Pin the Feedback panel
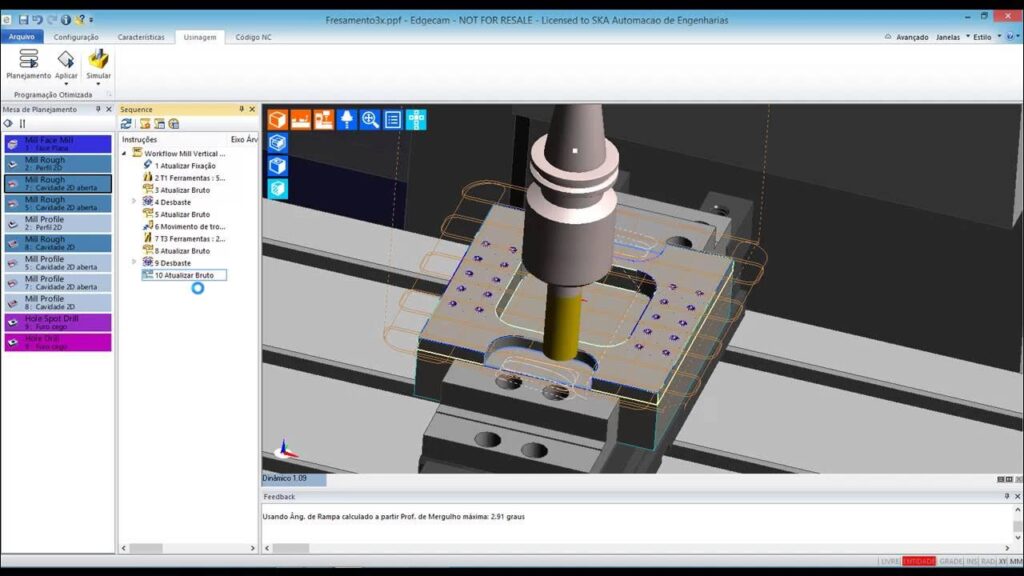The image size is (1024, 576). (x=1006, y=496)
